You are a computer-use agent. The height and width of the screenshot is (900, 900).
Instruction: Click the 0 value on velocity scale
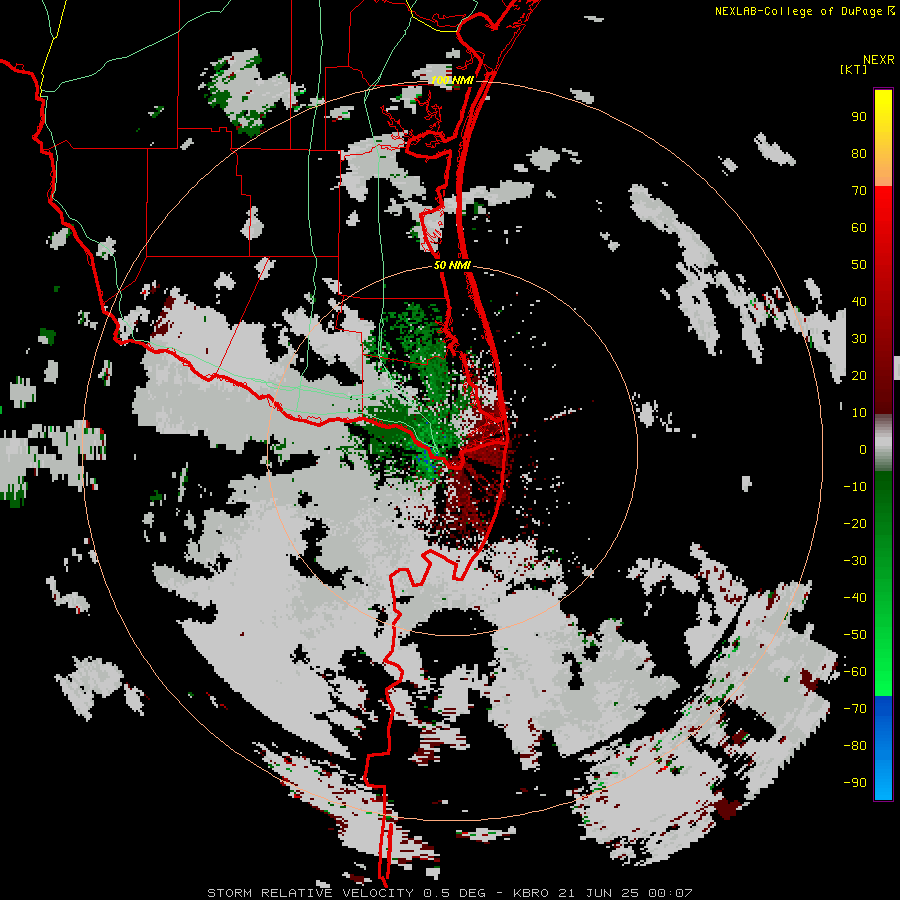click(x=863, y=450)
